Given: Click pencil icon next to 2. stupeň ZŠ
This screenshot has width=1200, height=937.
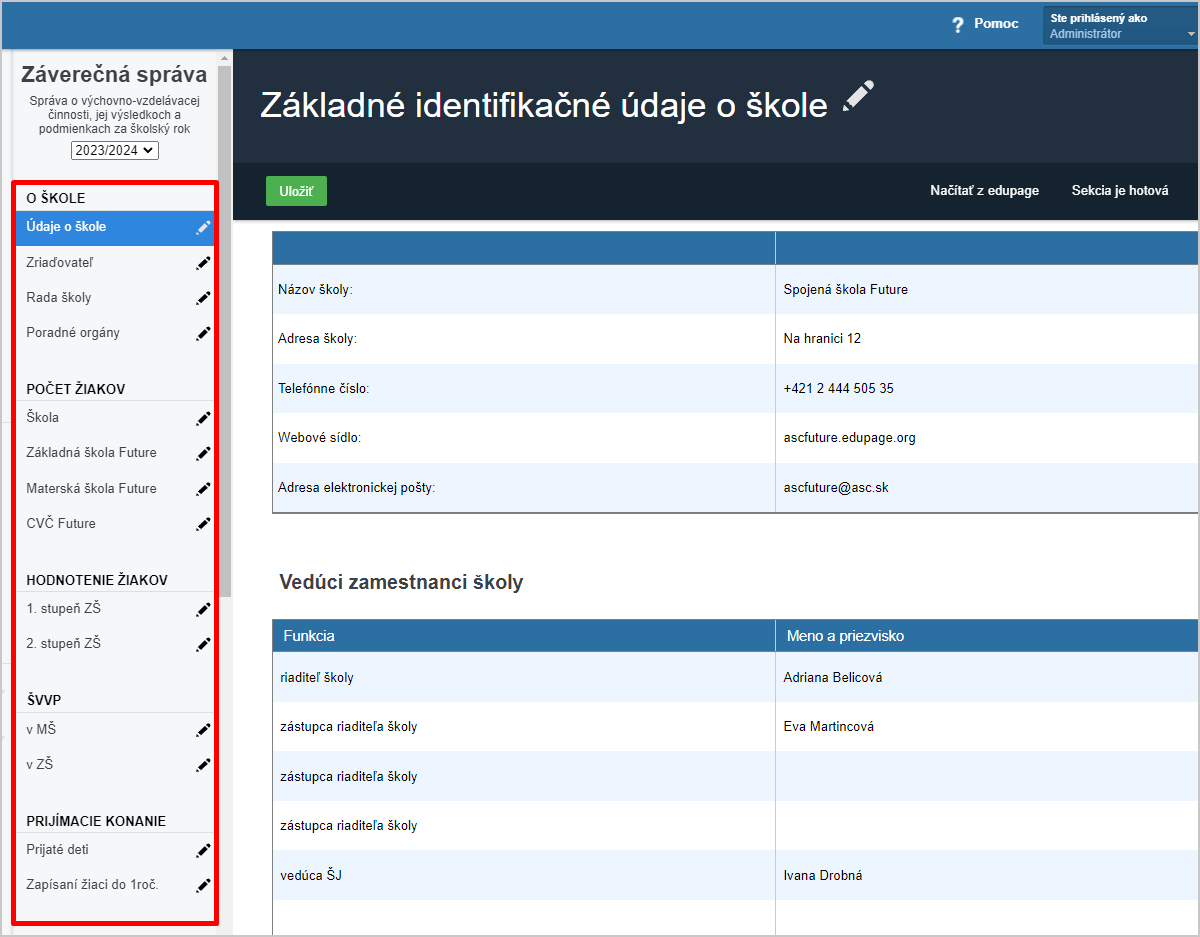Looking at the screenshot, I should pyautogui.click(x=203, y=644).
